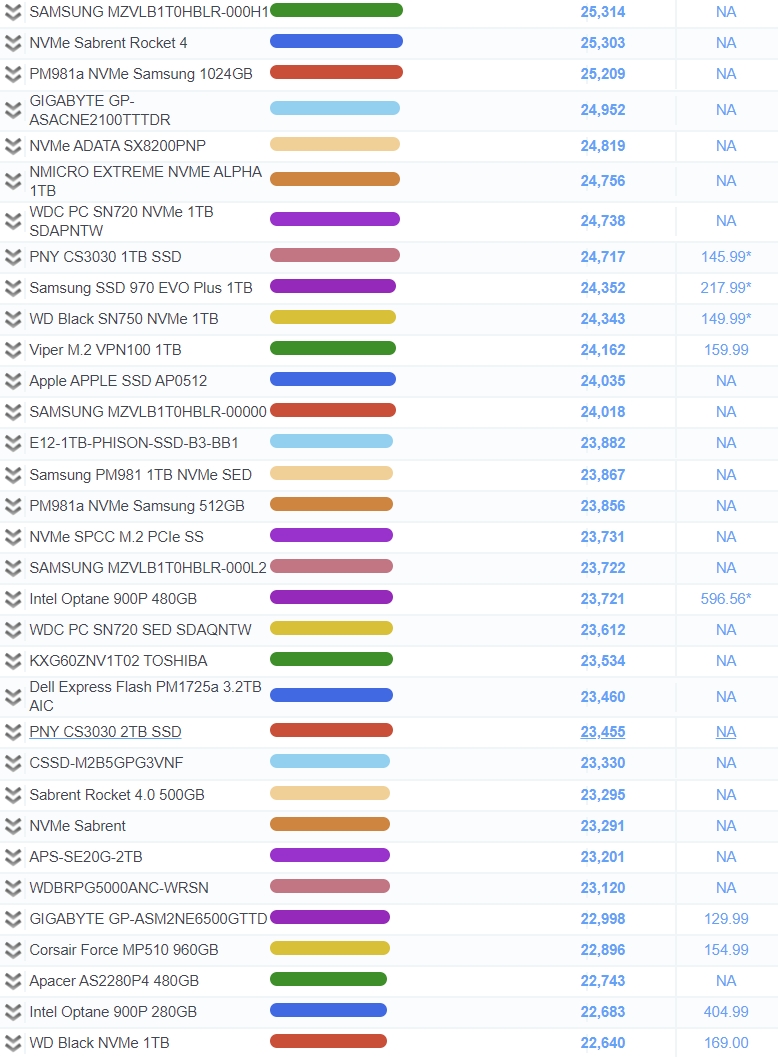Expand the WDC PC SN720 SED SDAQNTW row
Viewport: 778px width, 1057px height.
(x=13, y=630)
